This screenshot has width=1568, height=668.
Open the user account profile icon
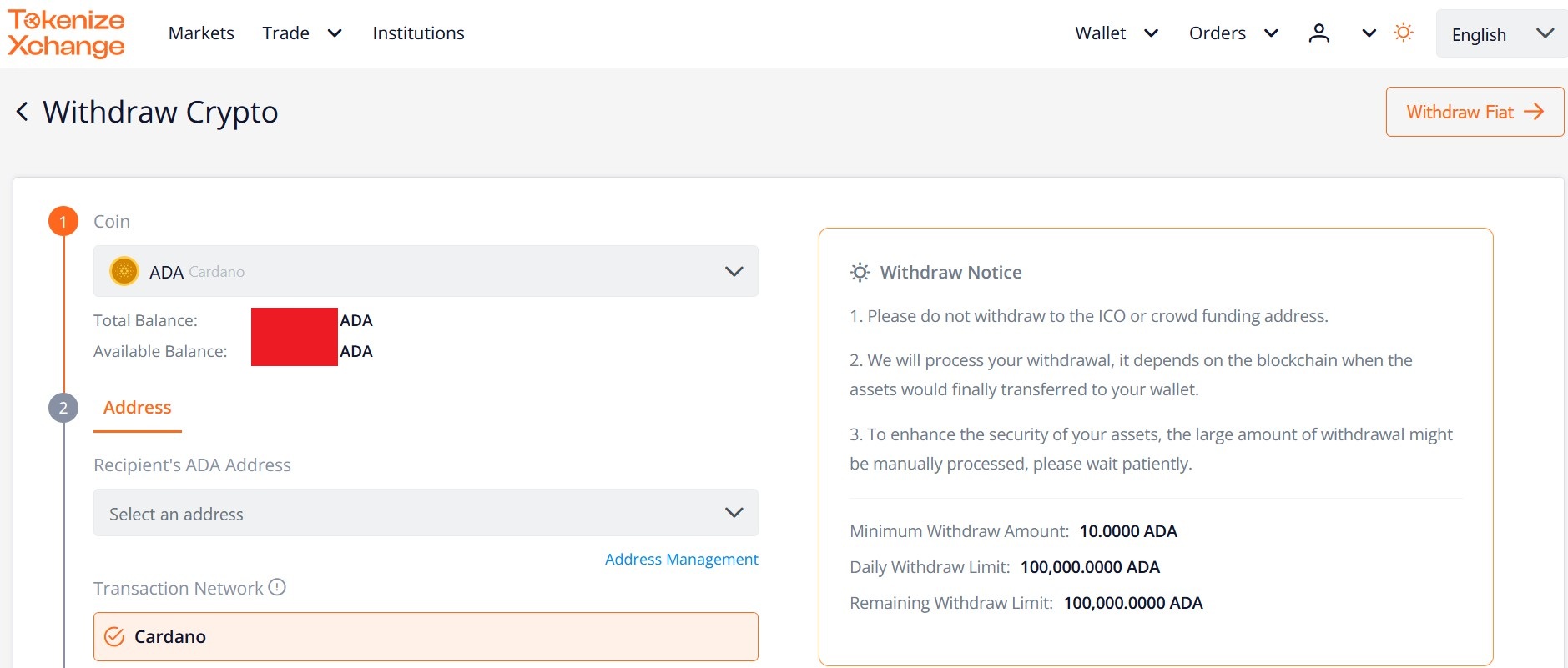(1318, 33)
